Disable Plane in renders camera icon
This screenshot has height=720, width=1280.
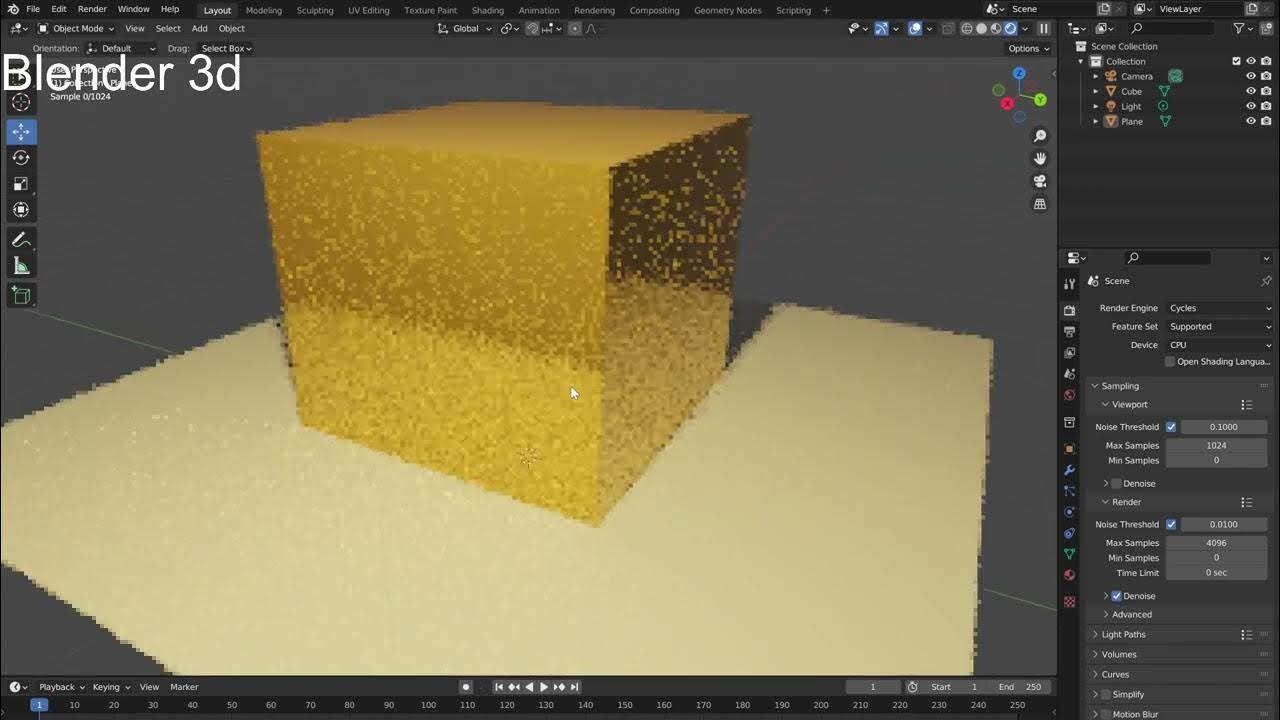tap(1266, 121)
